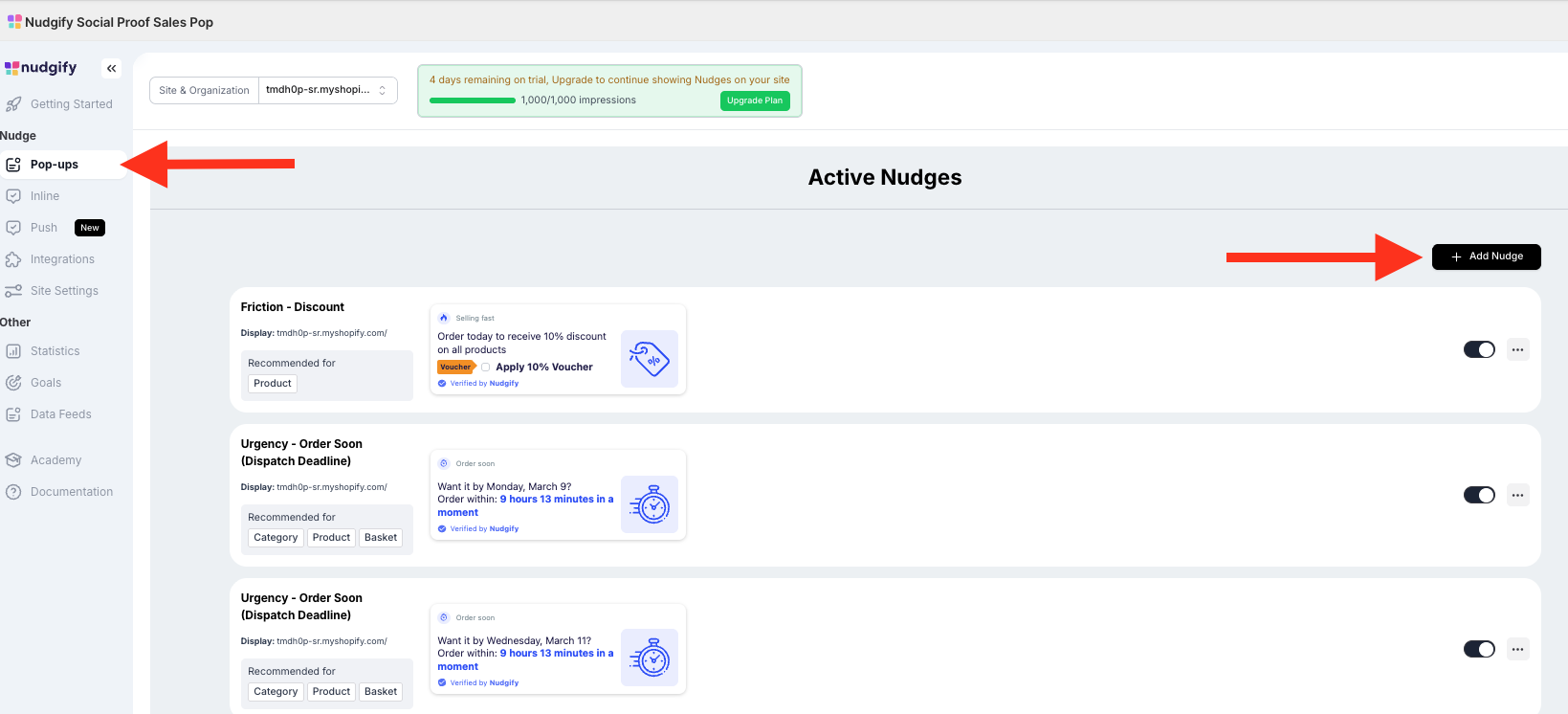This screenshot has width=1568, height=714.
Task: Click the Data Feeds icon
Action: 13,414
